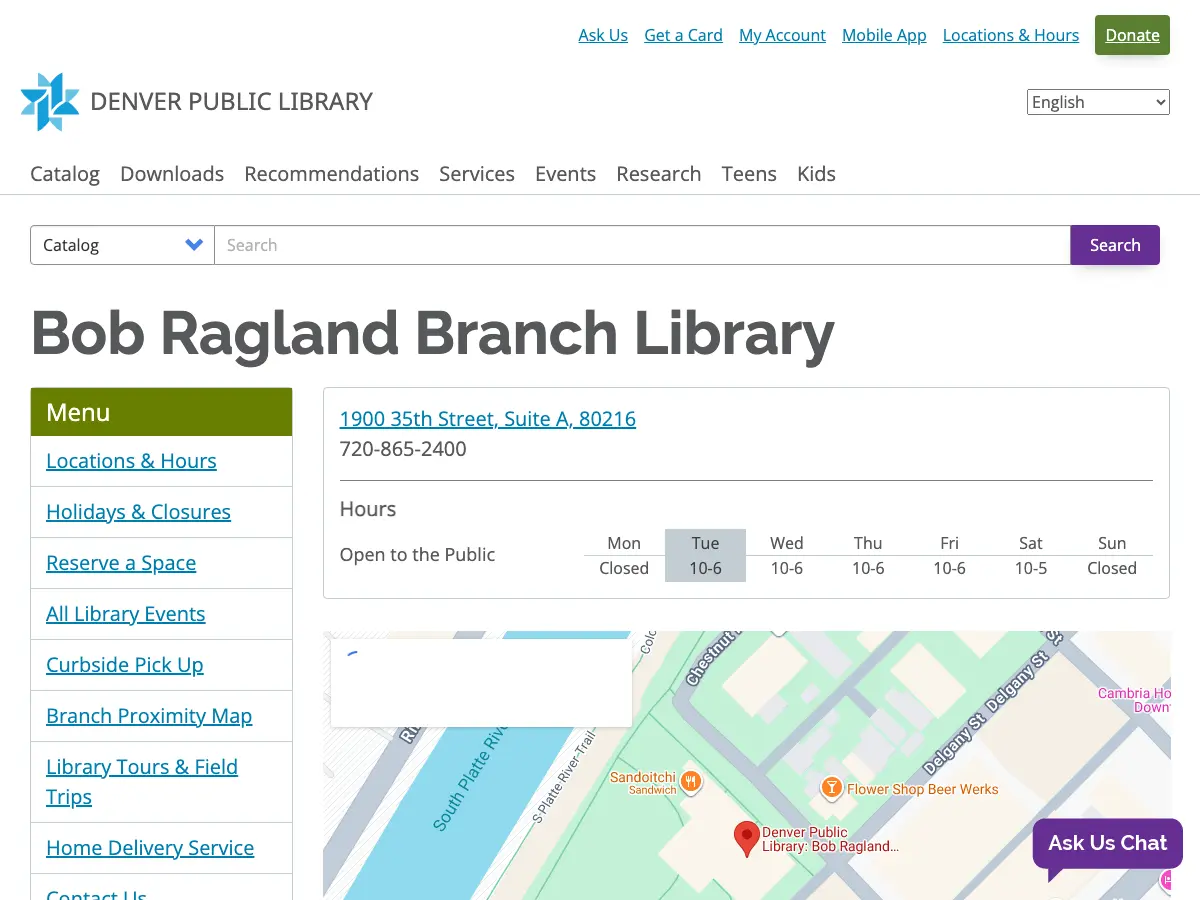Open the Catalog search scope dropdown
The height and width of the screenshot is (900, 1200).
[x=122, y=245]
